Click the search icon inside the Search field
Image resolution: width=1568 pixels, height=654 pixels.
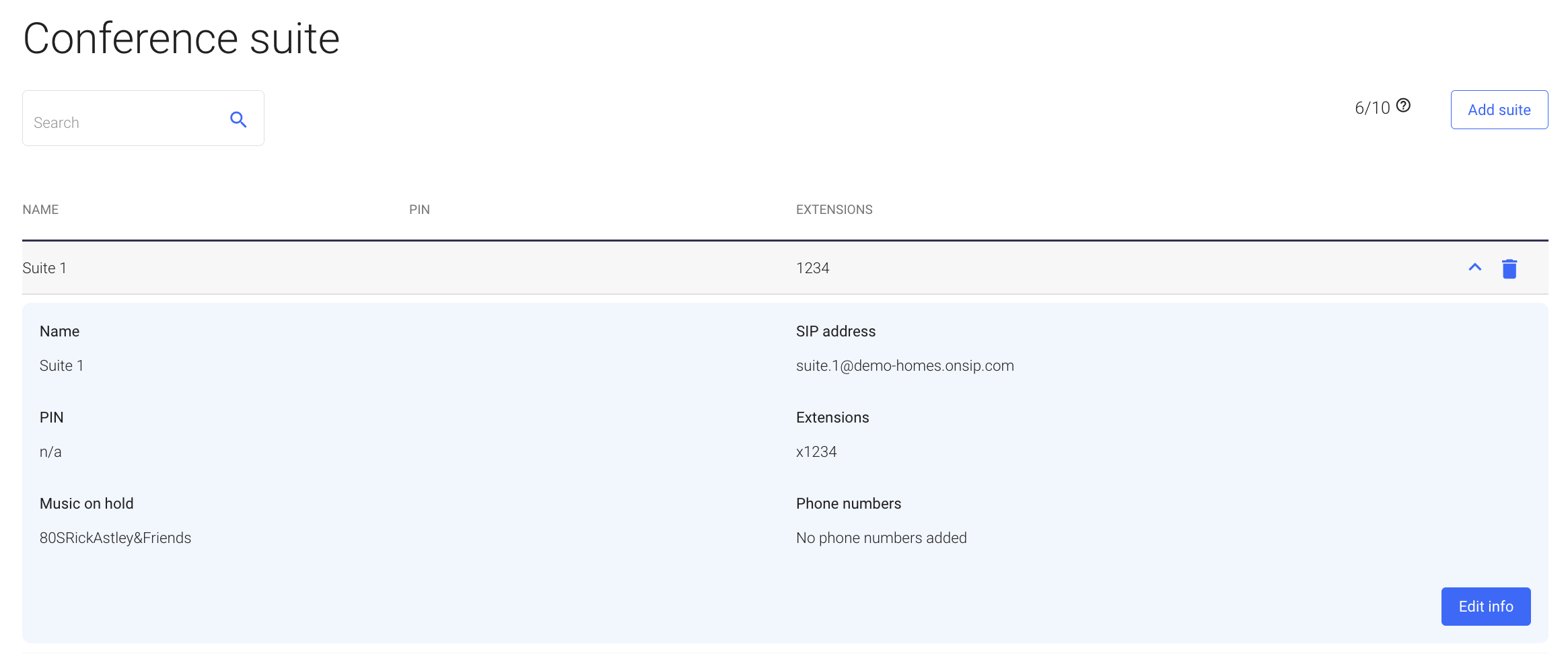238,119
